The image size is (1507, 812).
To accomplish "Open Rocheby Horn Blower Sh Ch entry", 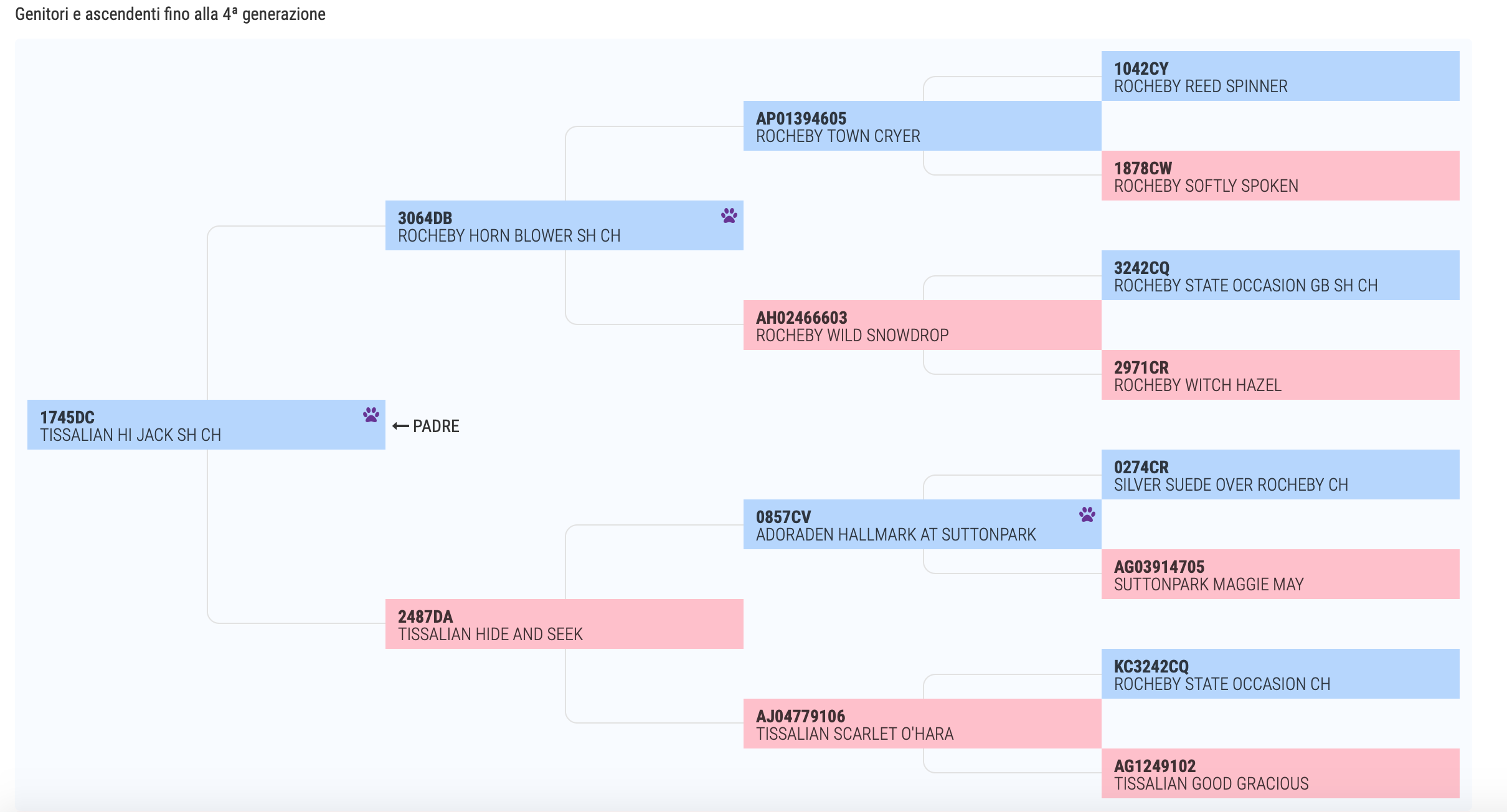I will click(564, 225).
